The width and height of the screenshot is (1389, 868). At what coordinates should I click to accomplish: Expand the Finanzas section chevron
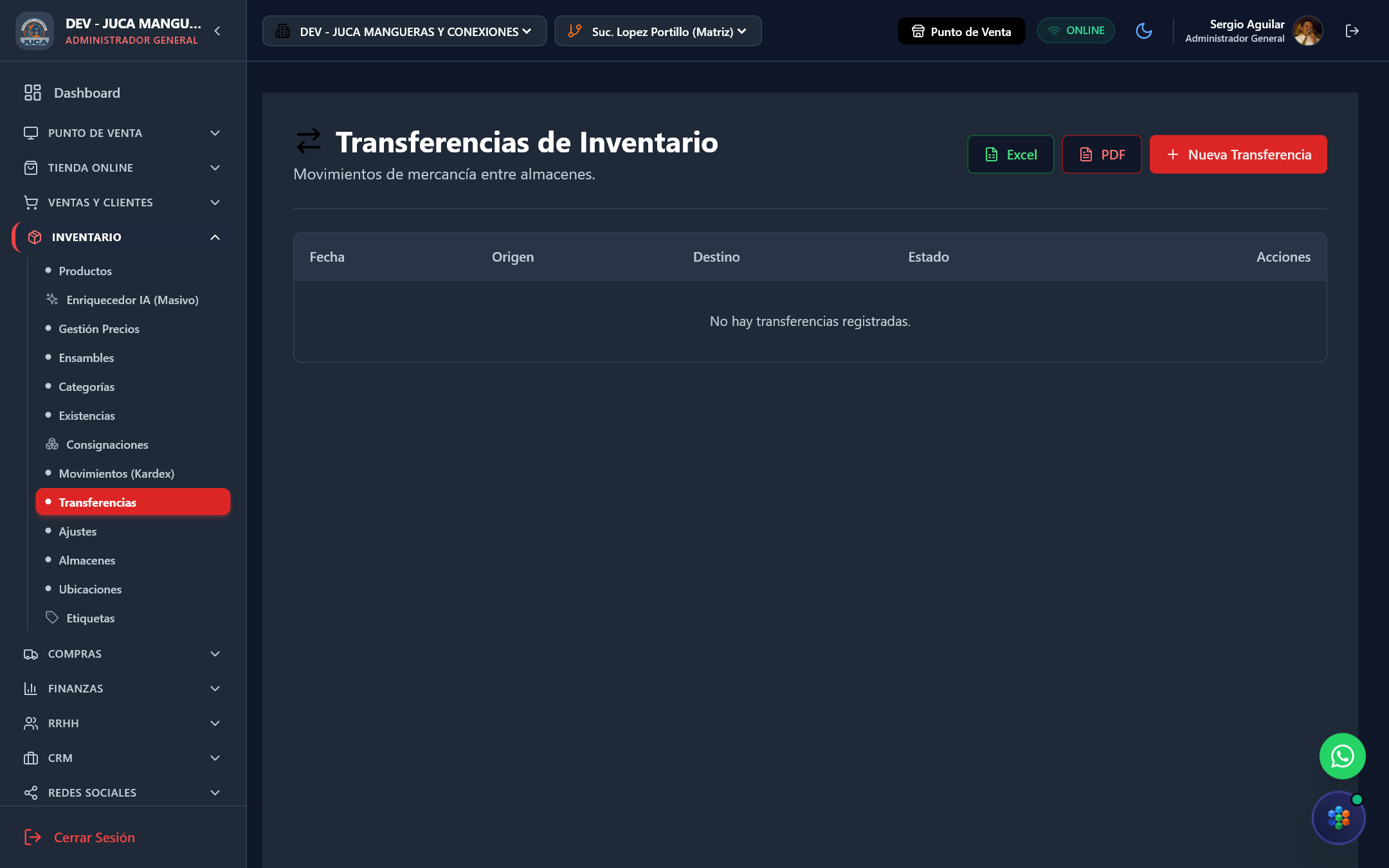pyautogui.click(x=215, y=689)
